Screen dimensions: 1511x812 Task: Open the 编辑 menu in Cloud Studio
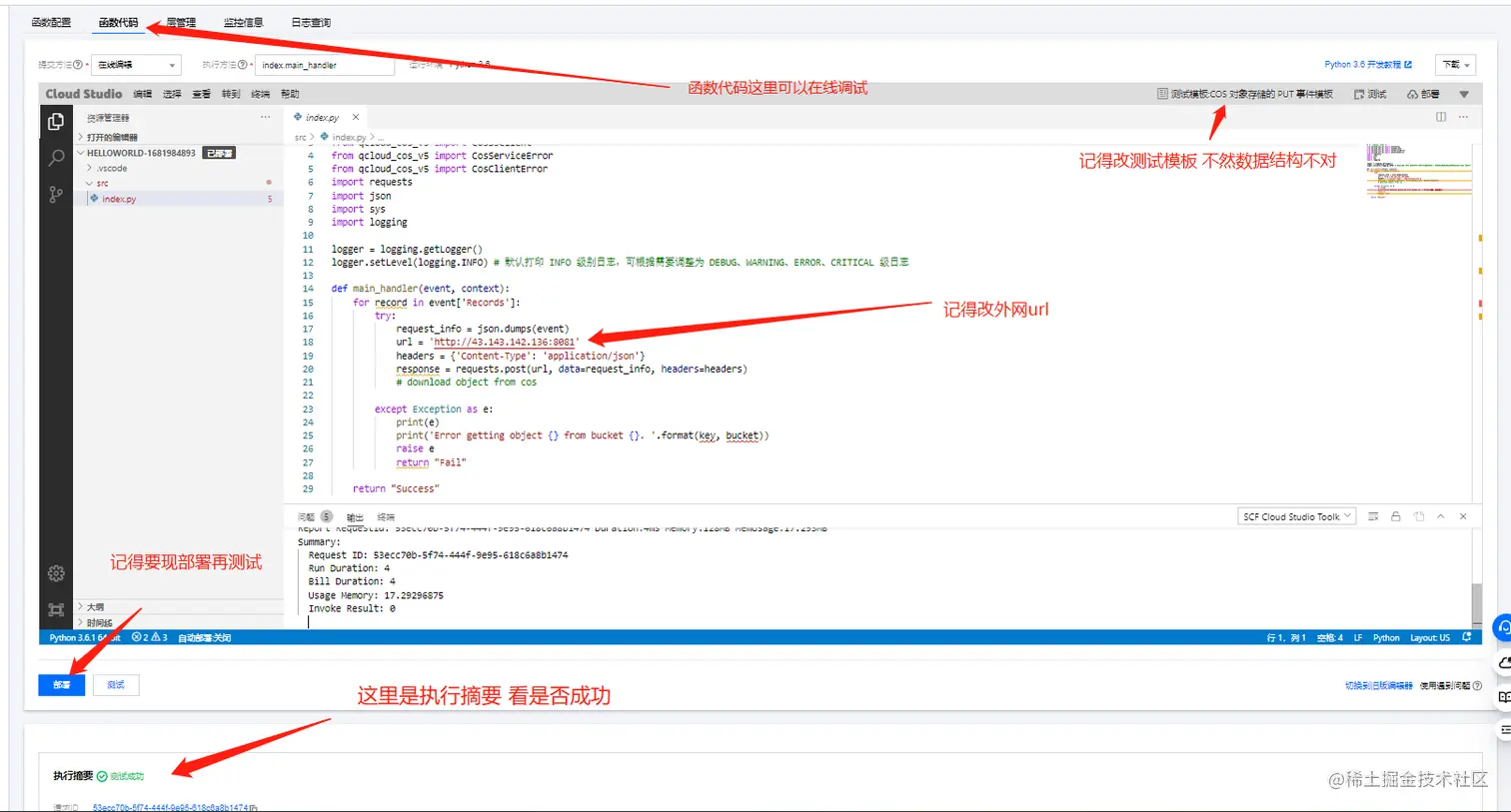143,94
